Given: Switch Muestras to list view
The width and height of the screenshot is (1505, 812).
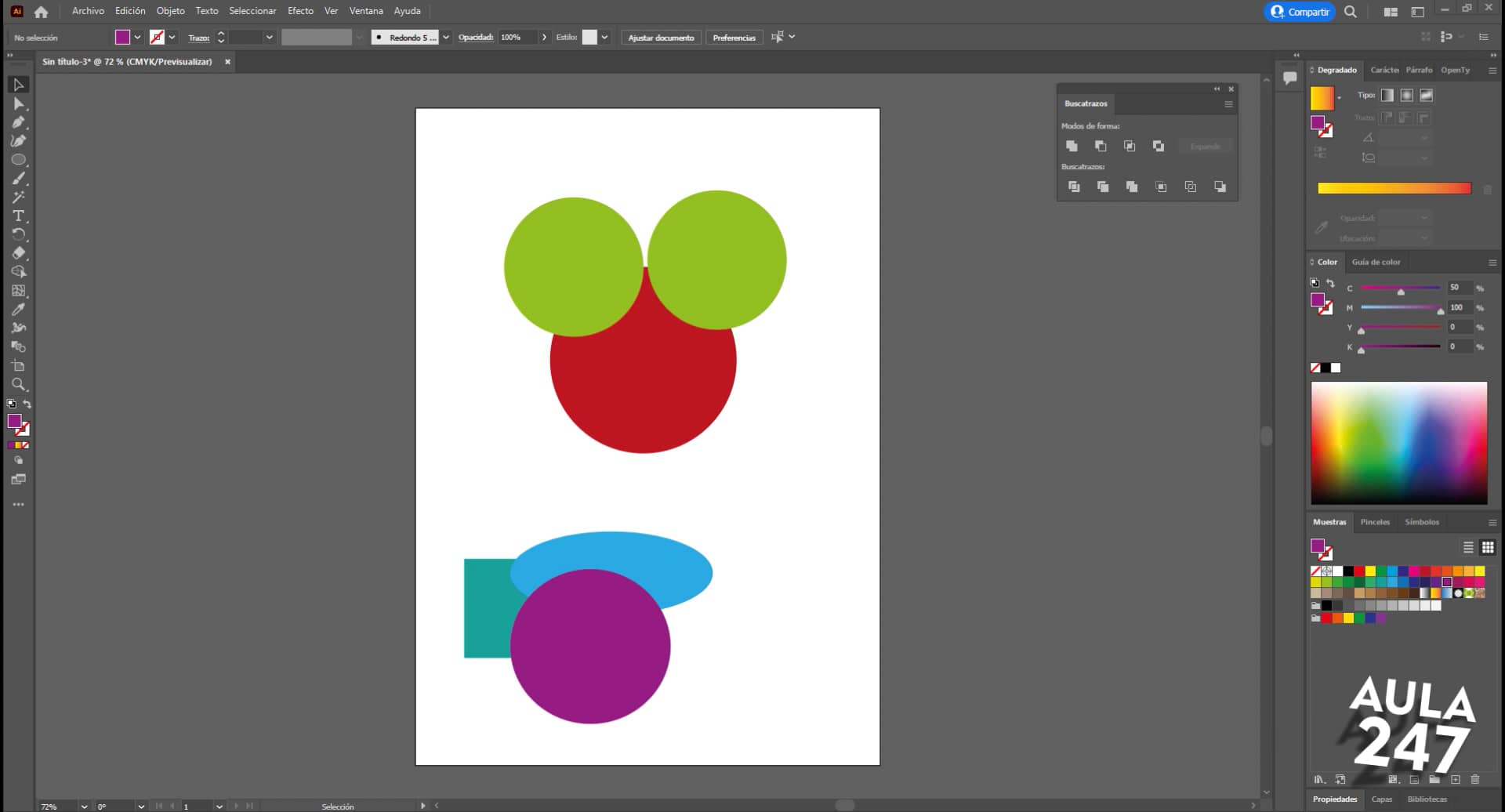Looking at the screenshot, I should tap(1468, 547).
